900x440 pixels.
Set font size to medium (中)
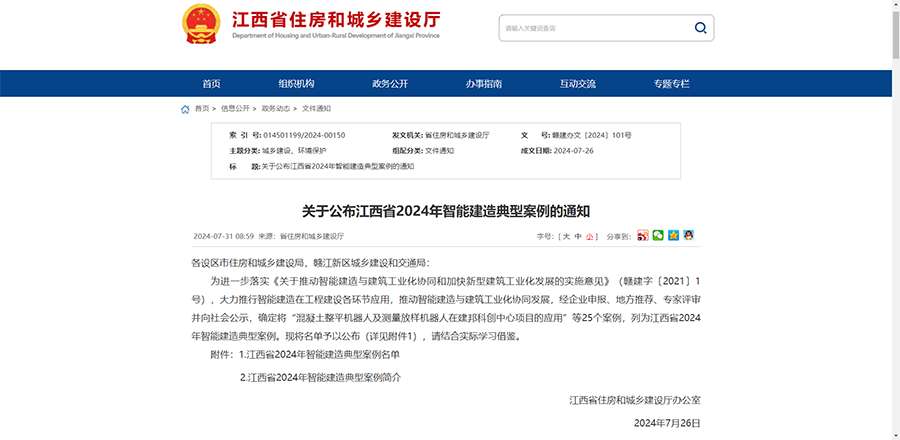[x=578, y=237]
